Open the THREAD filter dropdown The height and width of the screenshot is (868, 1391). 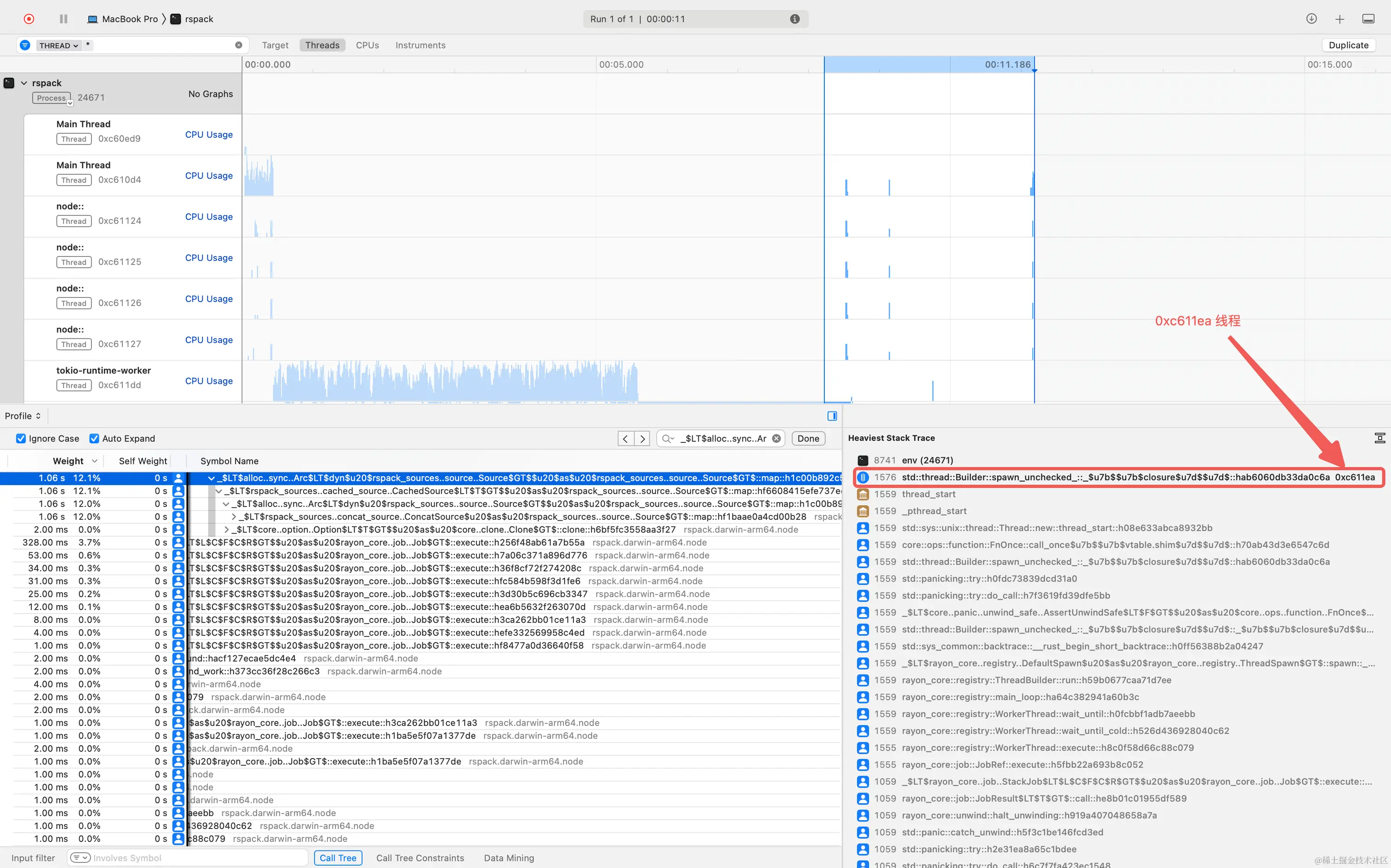[x=58, y=46]
